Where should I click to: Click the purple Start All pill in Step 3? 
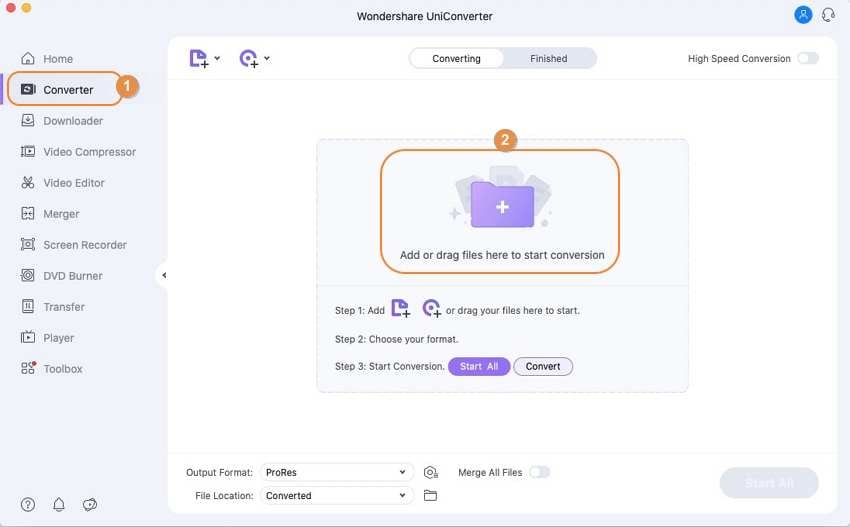(x=479, y=367)
